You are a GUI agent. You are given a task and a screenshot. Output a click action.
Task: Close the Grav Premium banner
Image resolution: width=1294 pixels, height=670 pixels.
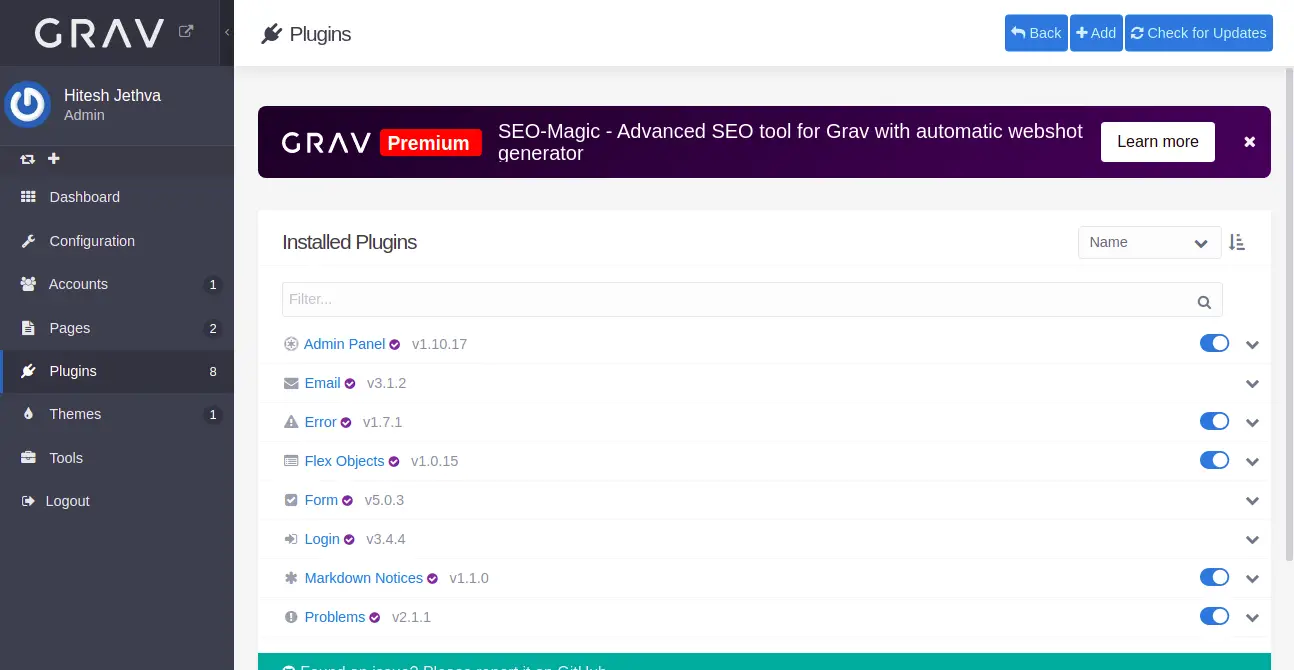(1249, 142)
